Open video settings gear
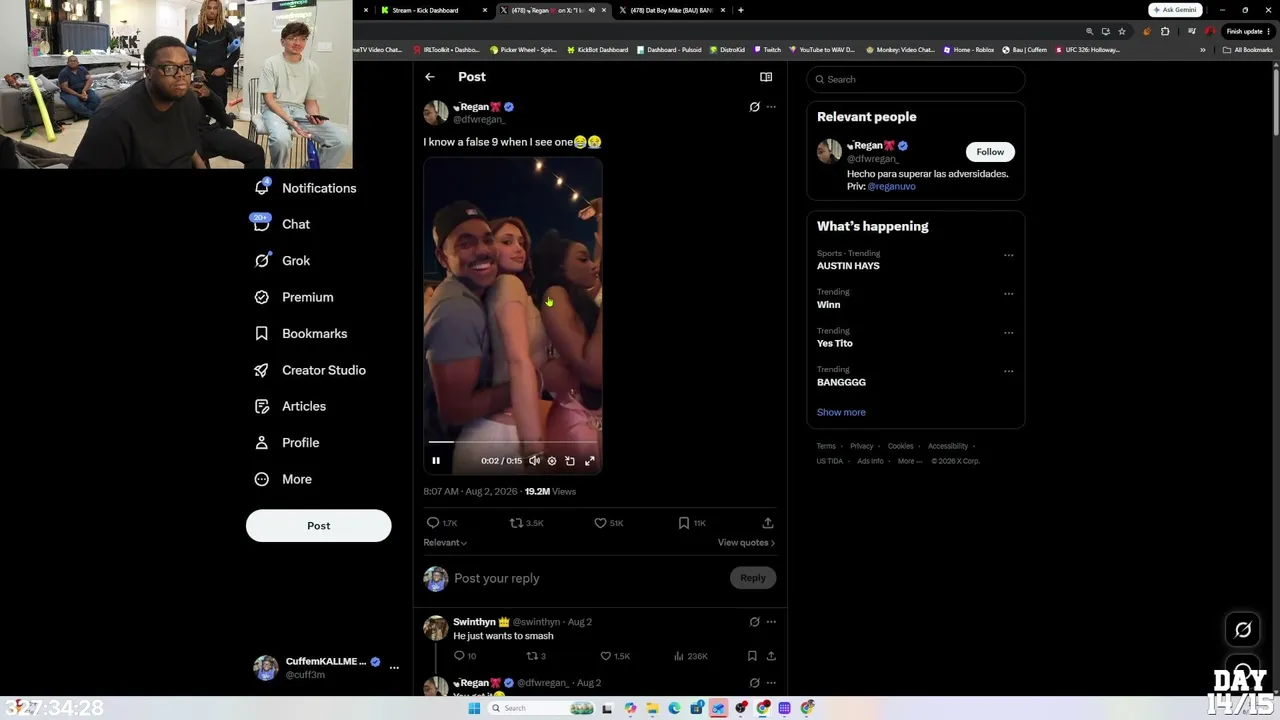This screenshot has width=1280, height=720. 552,461
